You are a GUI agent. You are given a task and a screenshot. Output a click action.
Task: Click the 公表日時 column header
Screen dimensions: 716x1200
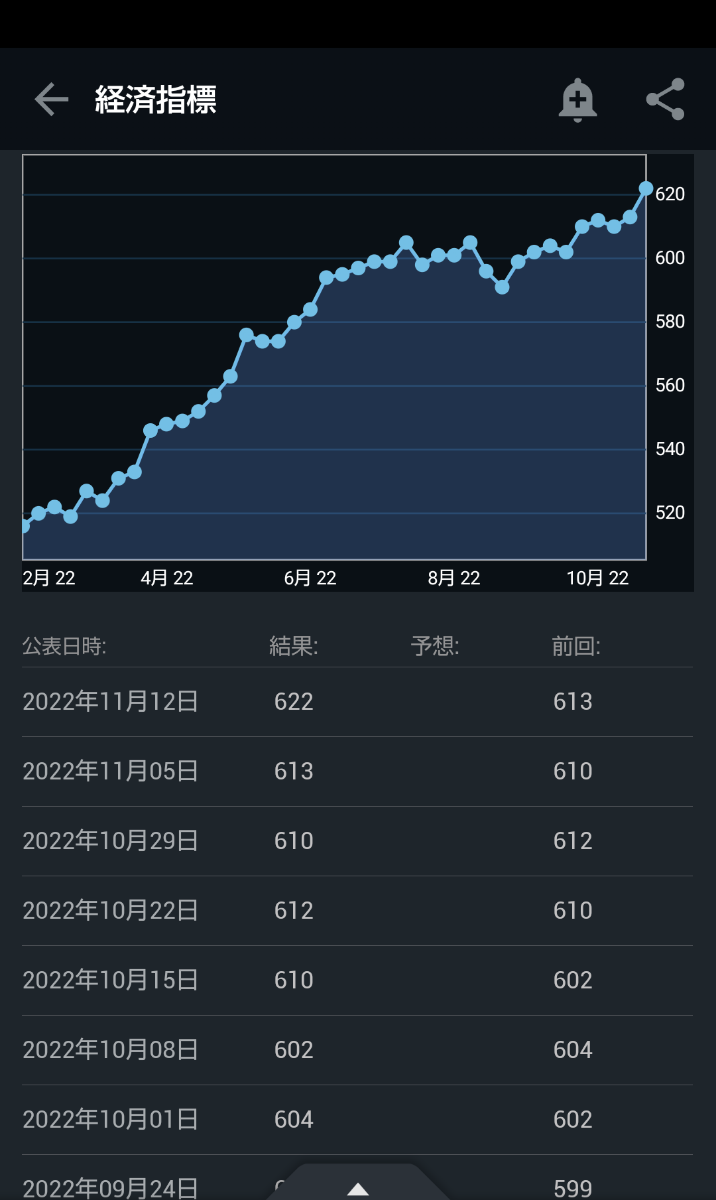(64, 646)
